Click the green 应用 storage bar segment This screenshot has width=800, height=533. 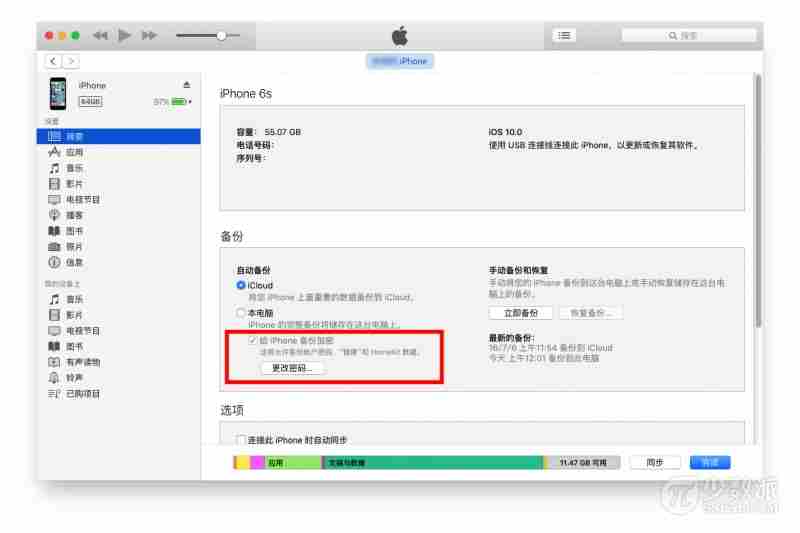coord(293,463)
